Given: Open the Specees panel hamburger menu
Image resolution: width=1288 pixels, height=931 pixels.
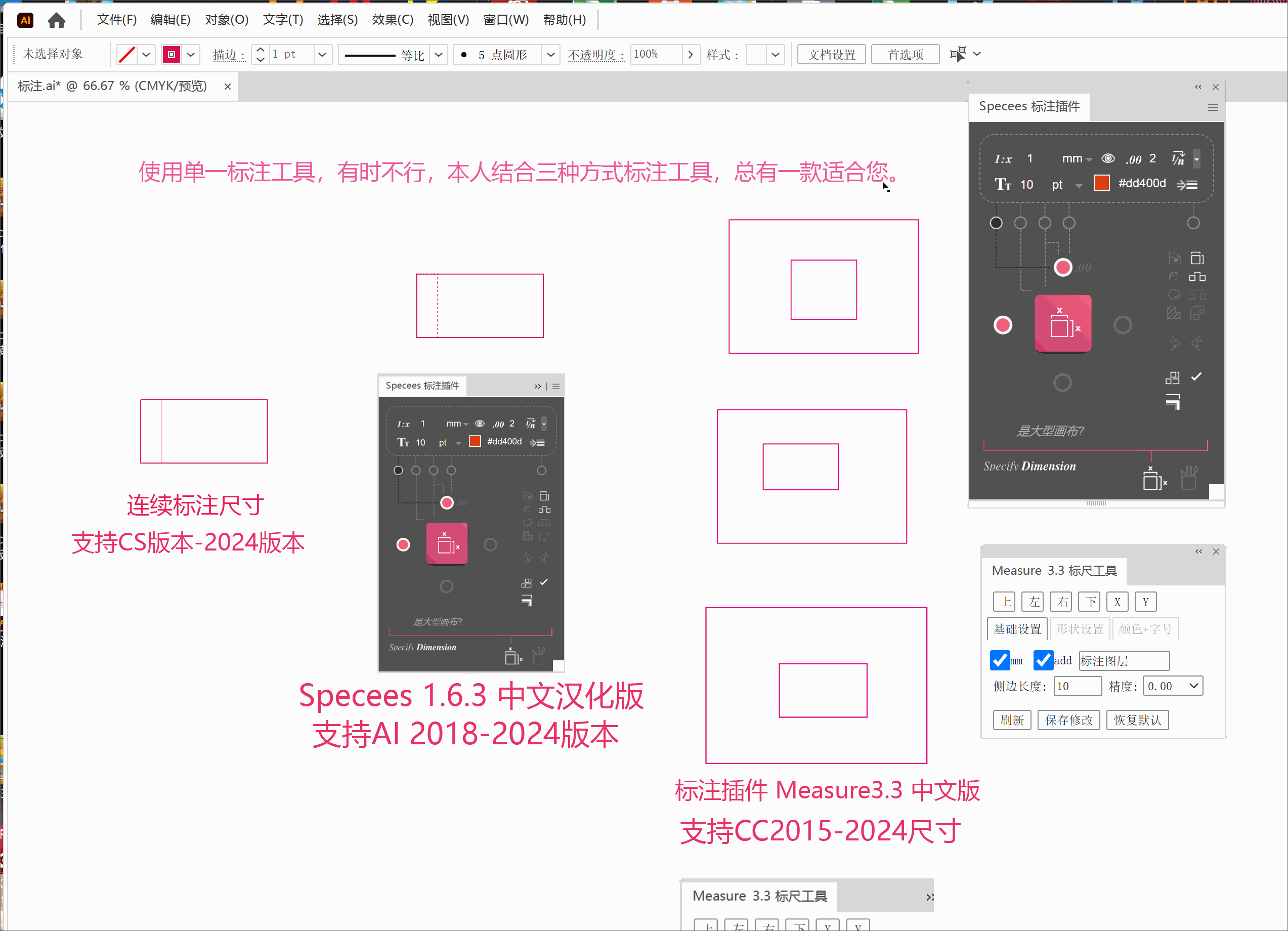Looking at the screenshot, I should click(1213, 107).
